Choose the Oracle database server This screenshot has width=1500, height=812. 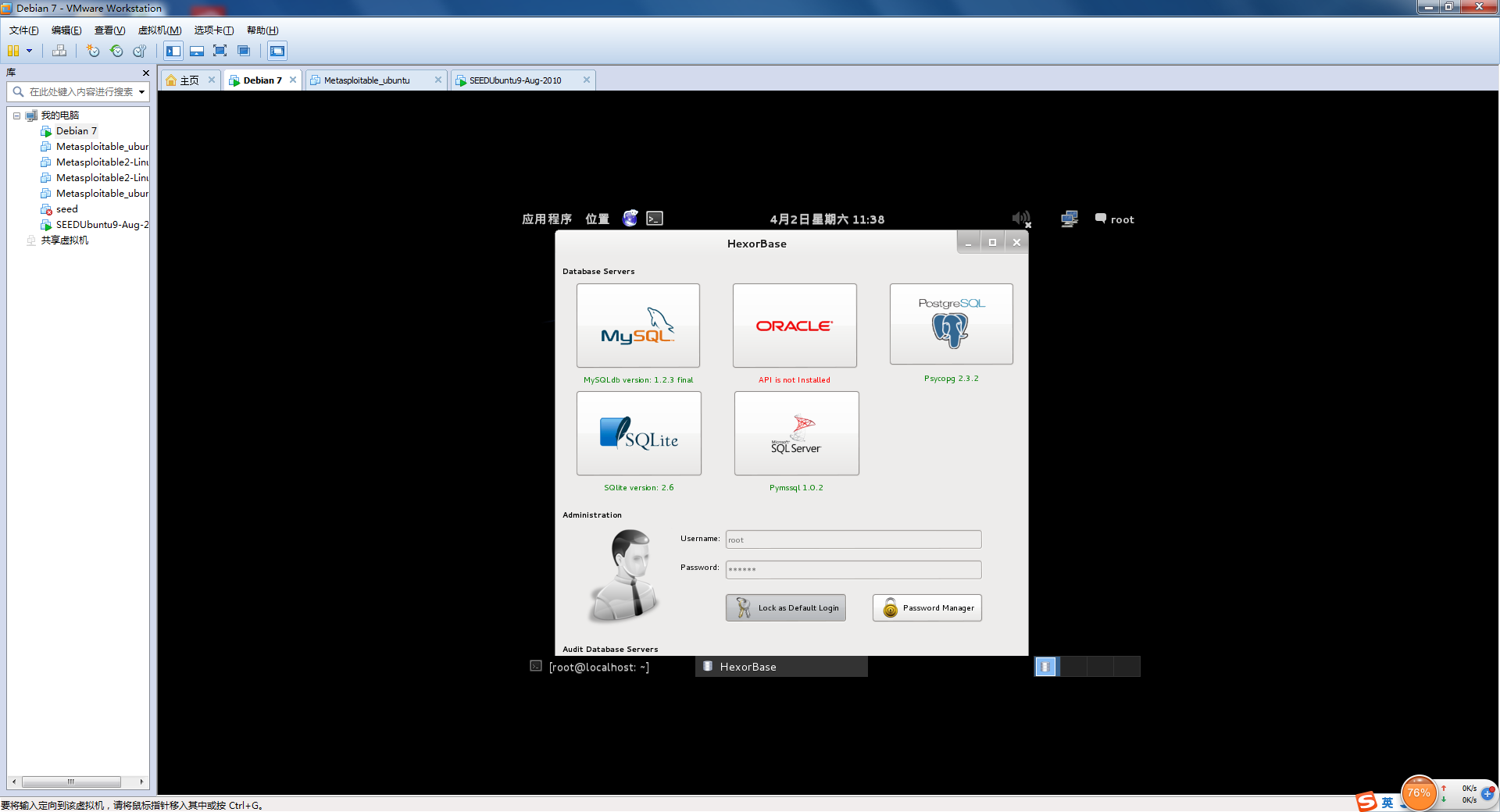point(795,326)
